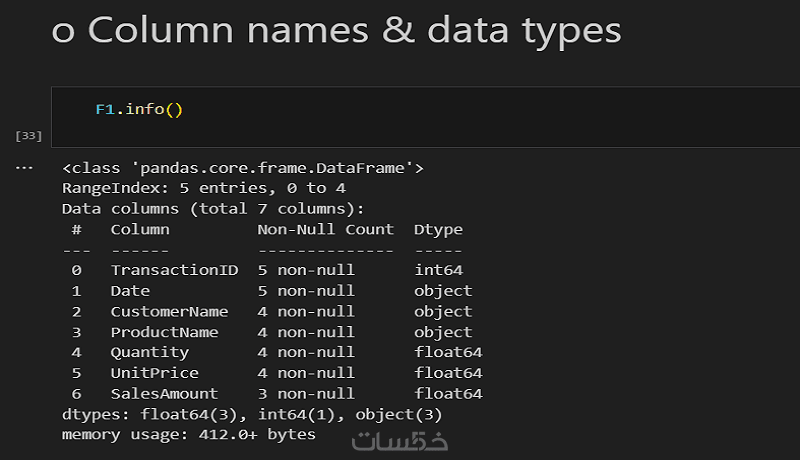Screen dimensions: 800x460
Task: Select the Date column name in output
Action: [130, 291]
